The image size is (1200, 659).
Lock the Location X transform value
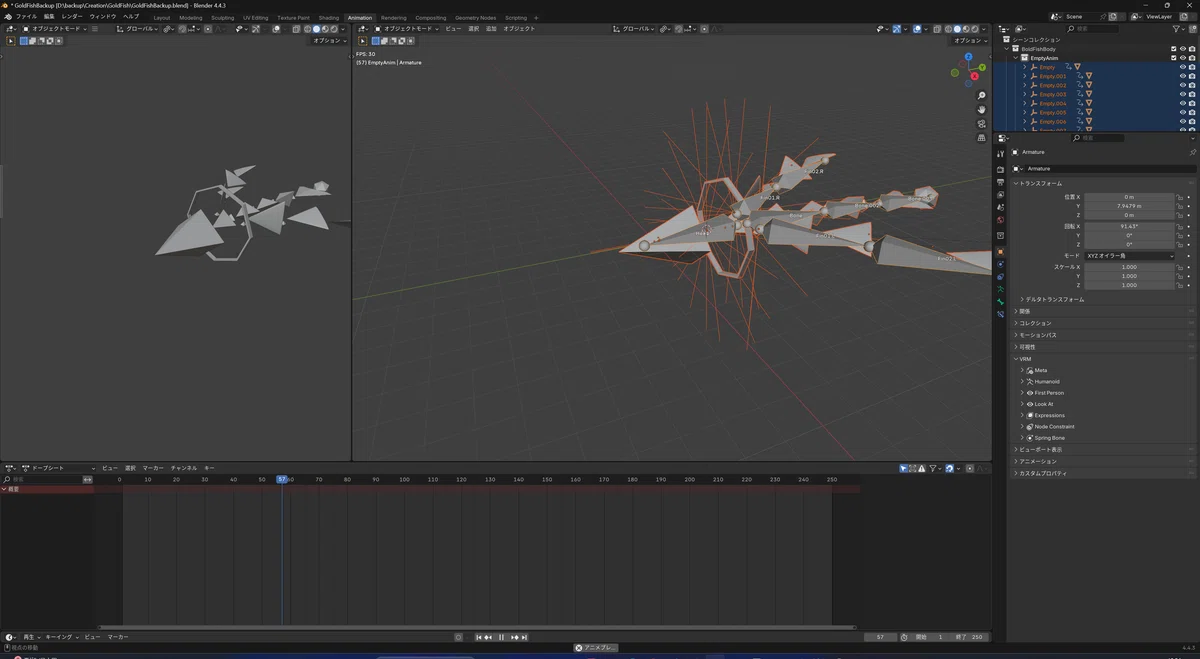click(x=1180, y=197)
